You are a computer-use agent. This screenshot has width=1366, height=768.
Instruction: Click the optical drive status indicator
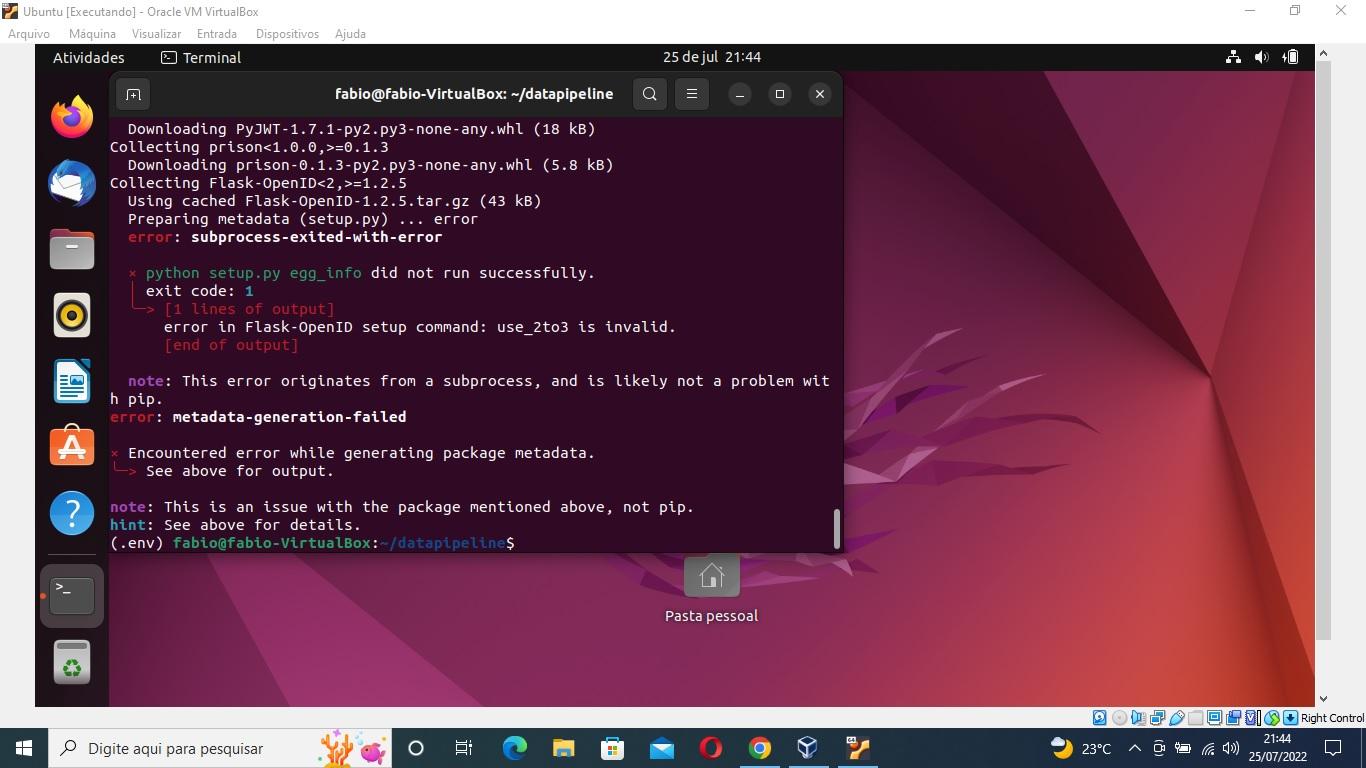1119,718
